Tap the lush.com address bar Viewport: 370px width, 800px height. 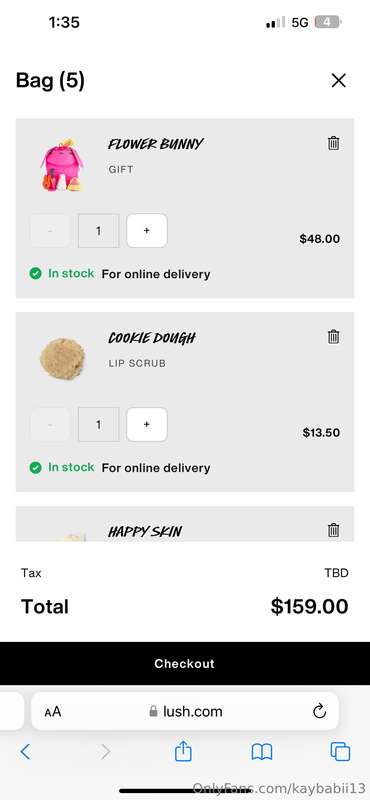(x=185, y=711)
